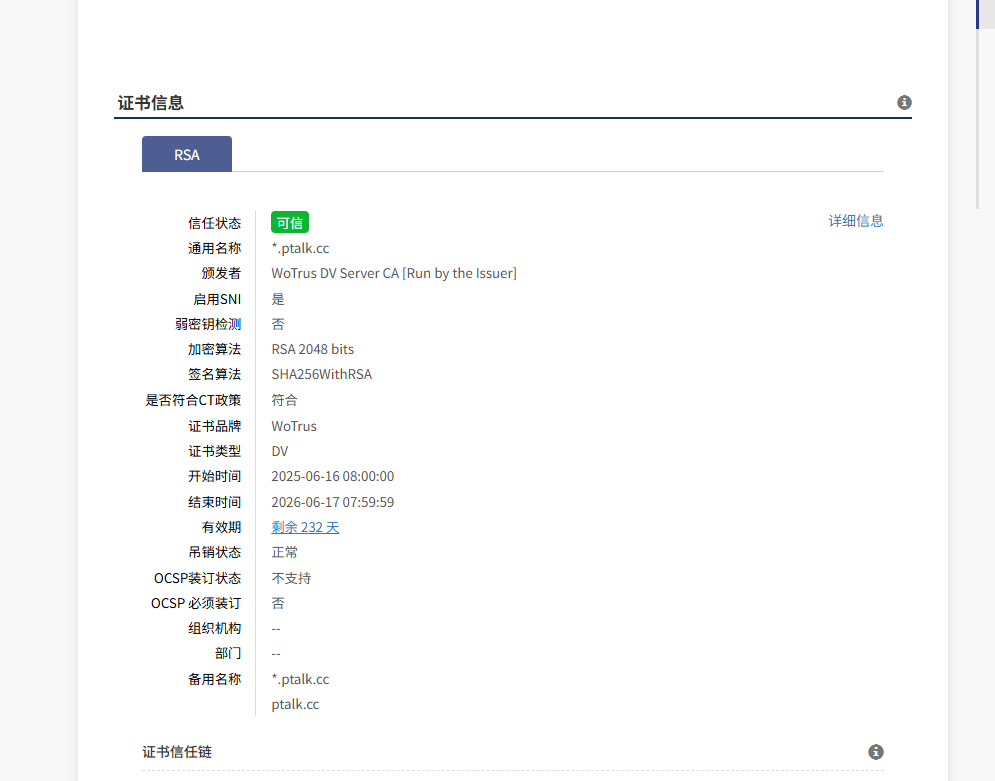Click the 不支持 OCSP stapling value

[x=291, y=579]
